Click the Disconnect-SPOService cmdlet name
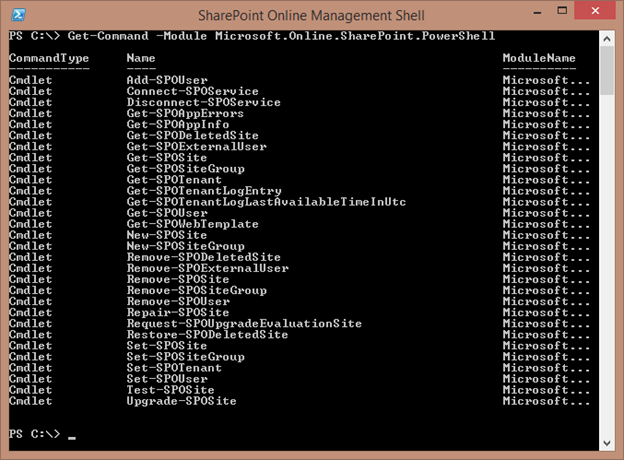Screen dimensions: 624x460 point(204,102)
